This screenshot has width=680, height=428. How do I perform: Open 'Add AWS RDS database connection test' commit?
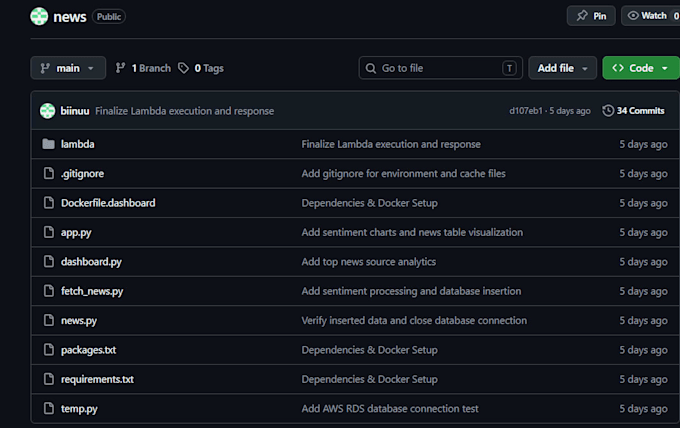point(390,409)
